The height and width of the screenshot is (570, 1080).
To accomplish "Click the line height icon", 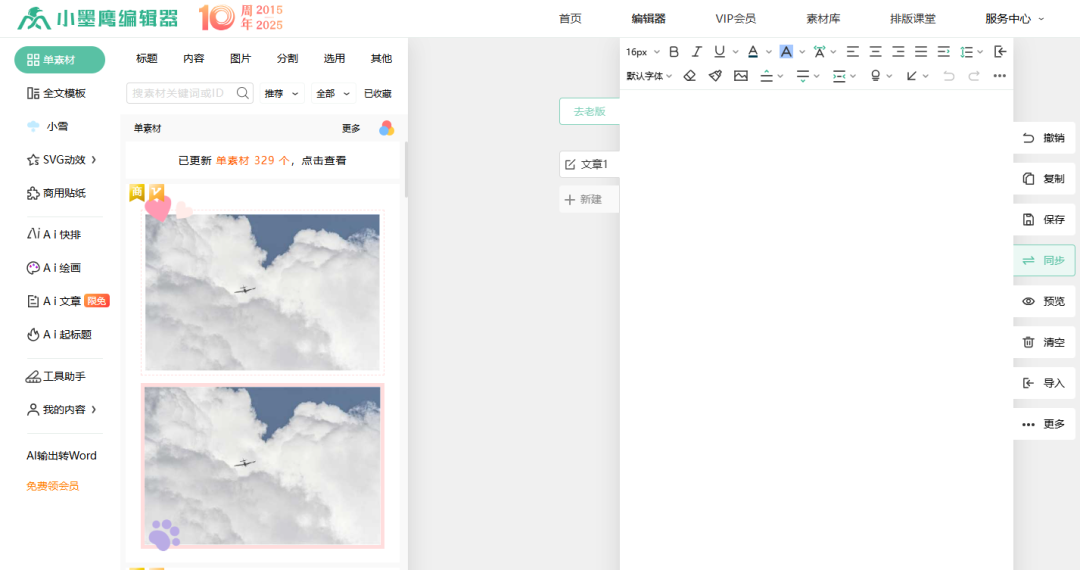I will (966, 52).
